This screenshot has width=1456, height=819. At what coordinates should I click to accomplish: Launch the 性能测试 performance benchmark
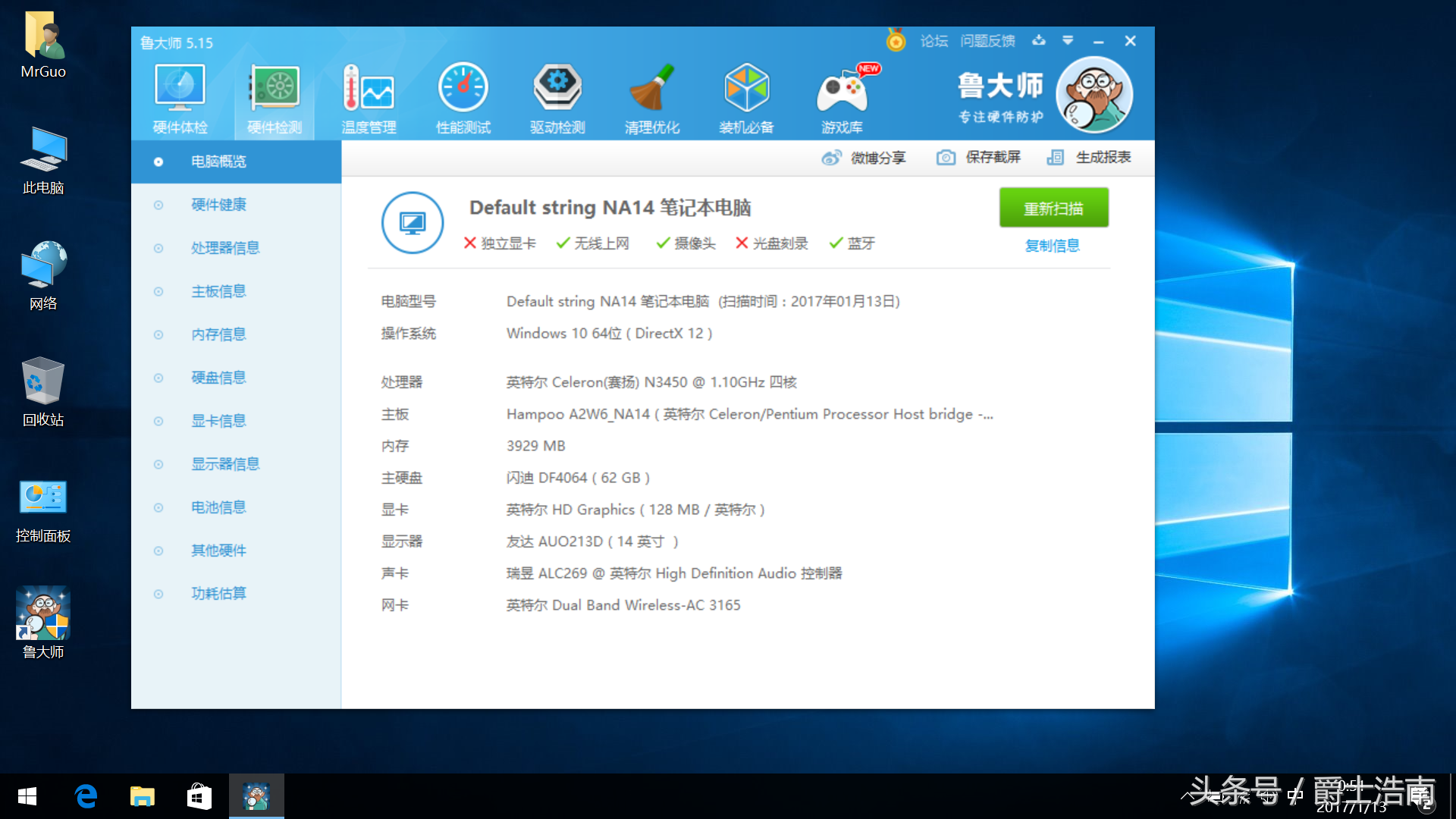tap(463, 99)
